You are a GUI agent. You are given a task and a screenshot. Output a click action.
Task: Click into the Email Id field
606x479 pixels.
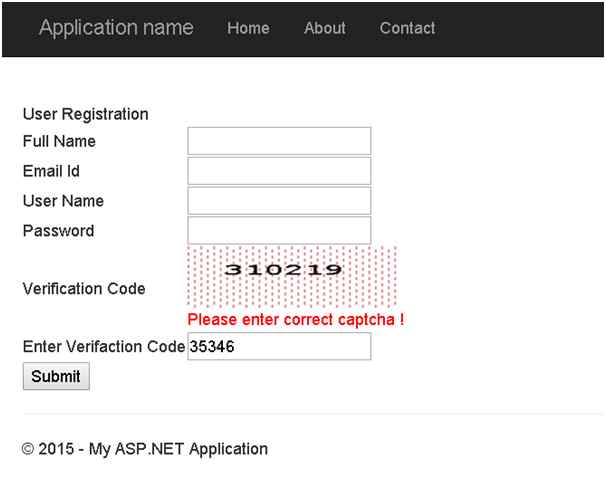click(279, 171)
